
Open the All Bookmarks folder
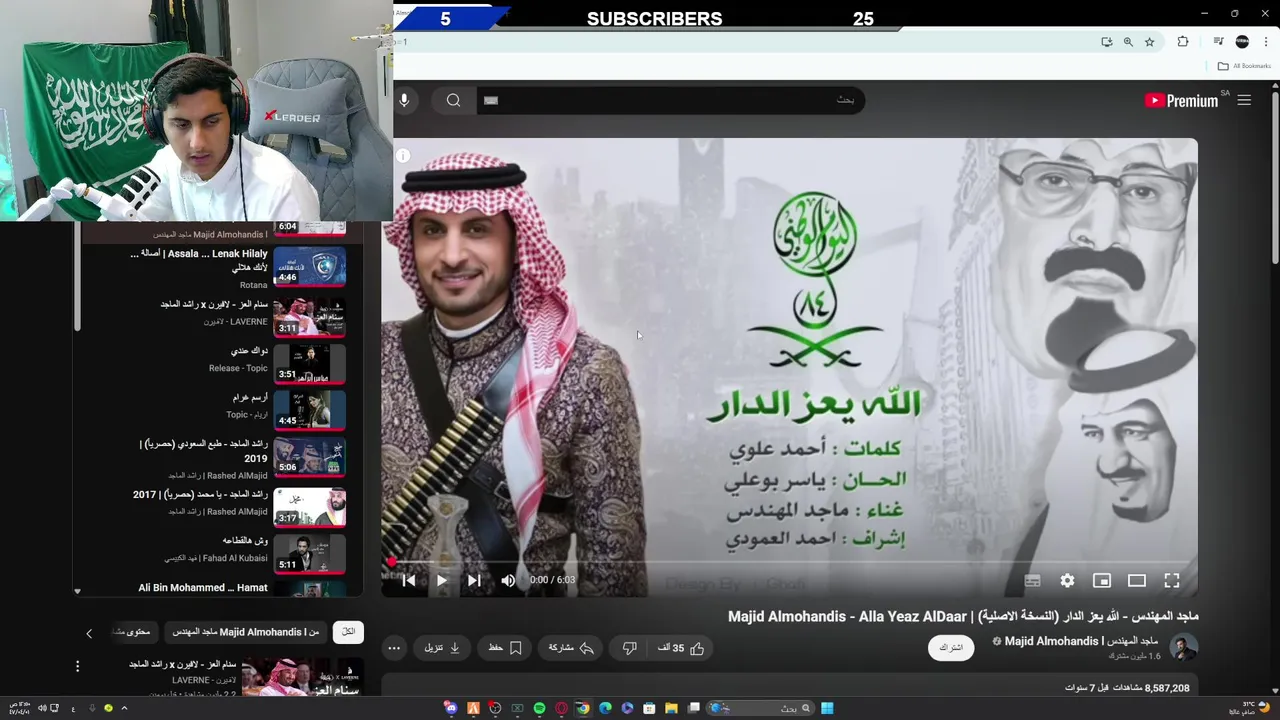1244,66
